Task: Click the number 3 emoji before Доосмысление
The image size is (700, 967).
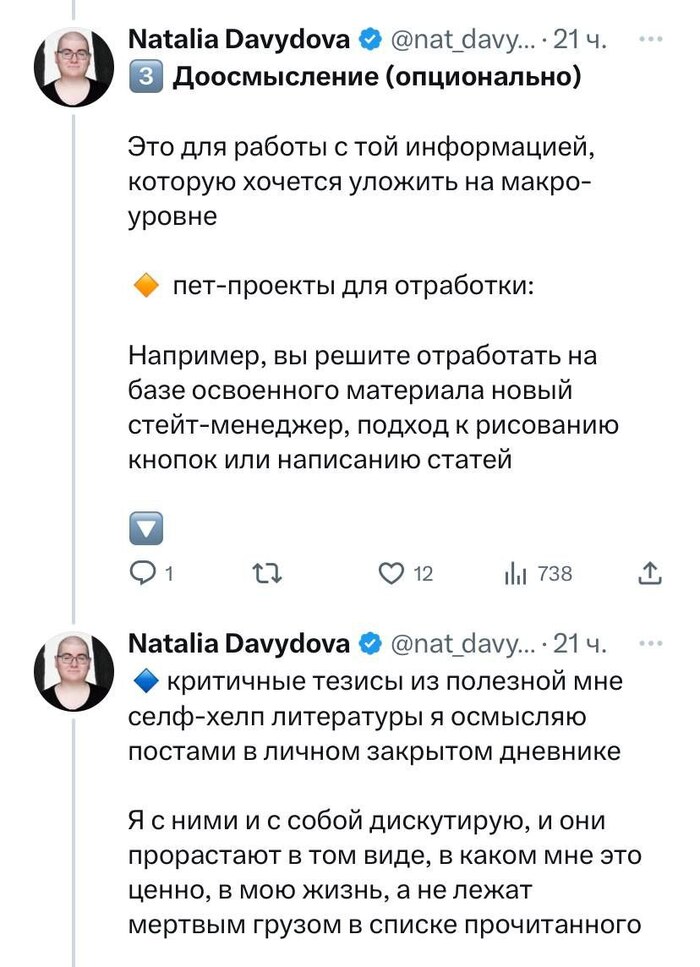Action: 145,78
